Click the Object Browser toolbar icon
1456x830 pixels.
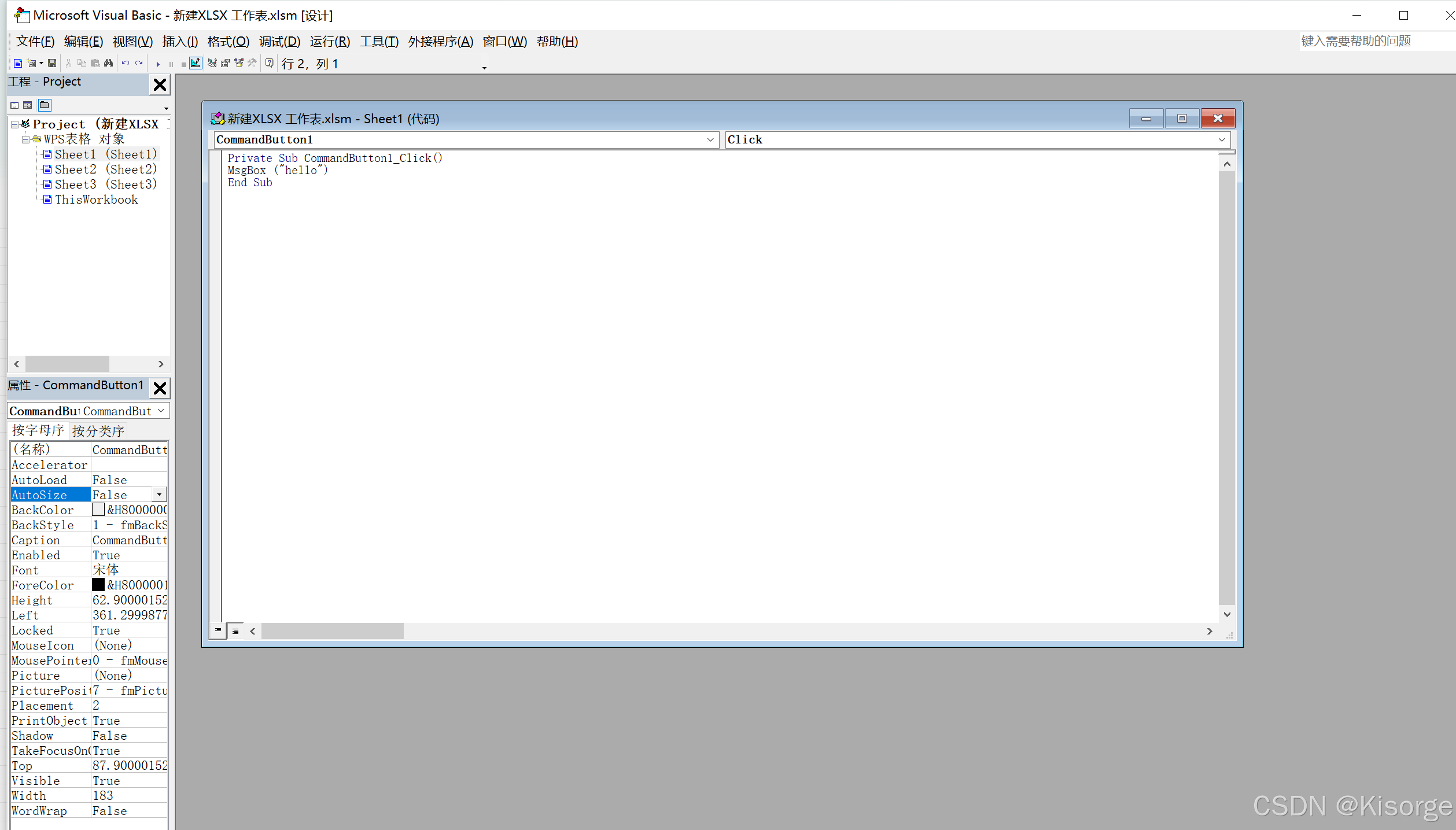click(239, 64)
